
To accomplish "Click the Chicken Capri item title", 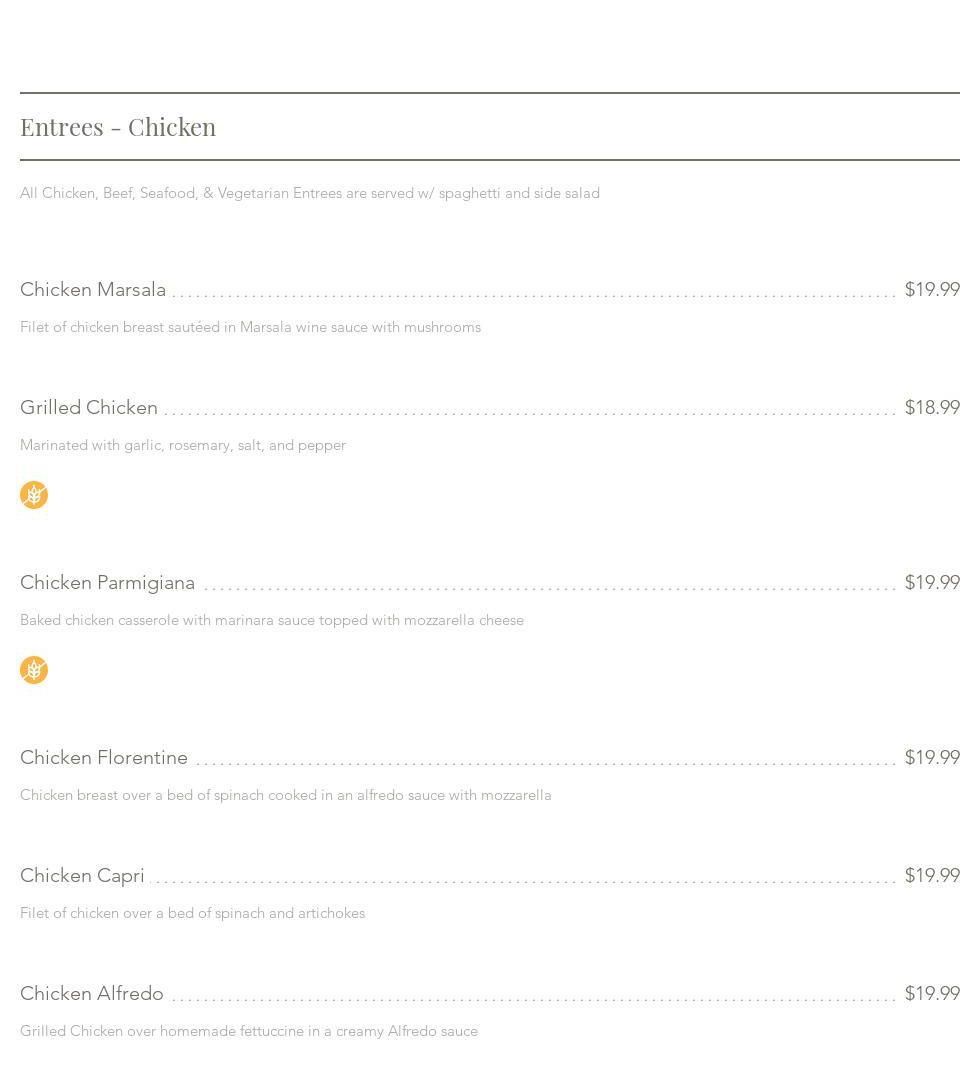I will point(82,875).
